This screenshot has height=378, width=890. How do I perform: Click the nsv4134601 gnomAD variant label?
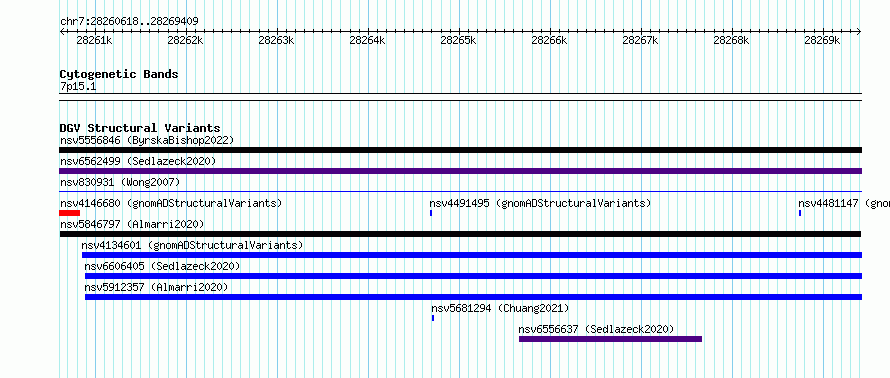pyautogui.click(x=192, y=245)
